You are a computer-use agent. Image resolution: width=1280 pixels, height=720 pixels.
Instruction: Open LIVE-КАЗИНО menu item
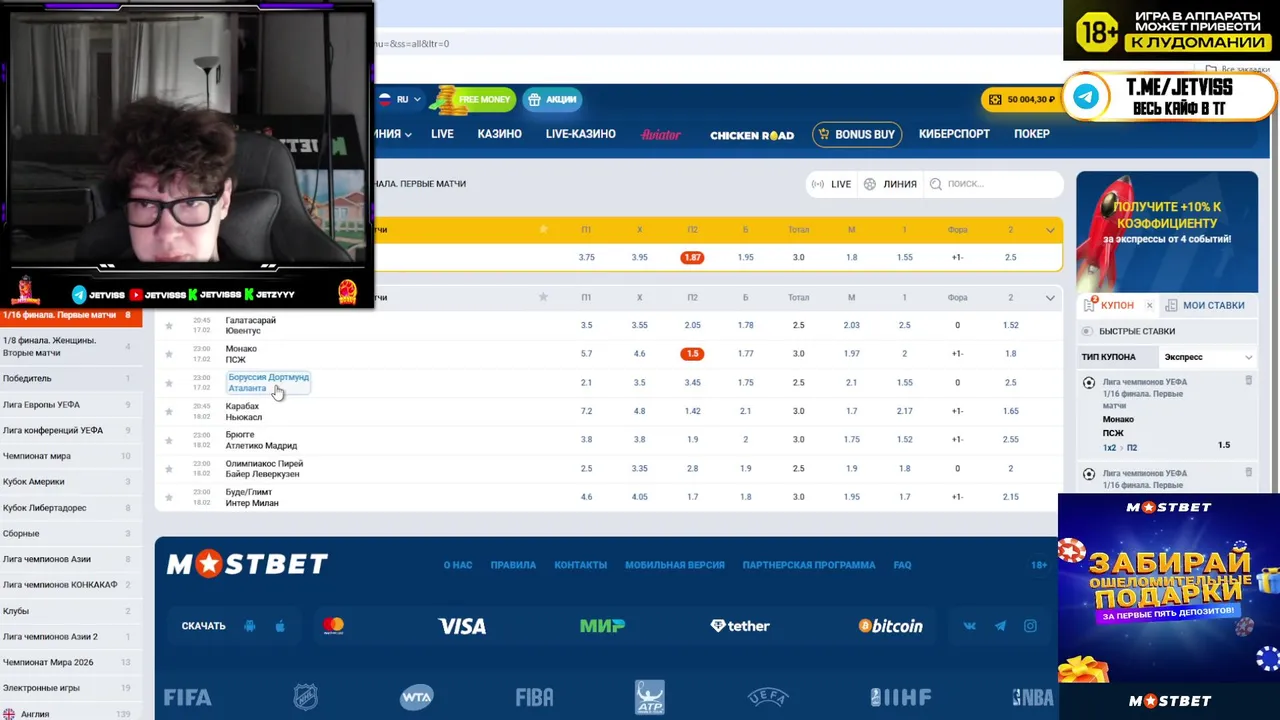pyautogui.click(x=580, y=134)
